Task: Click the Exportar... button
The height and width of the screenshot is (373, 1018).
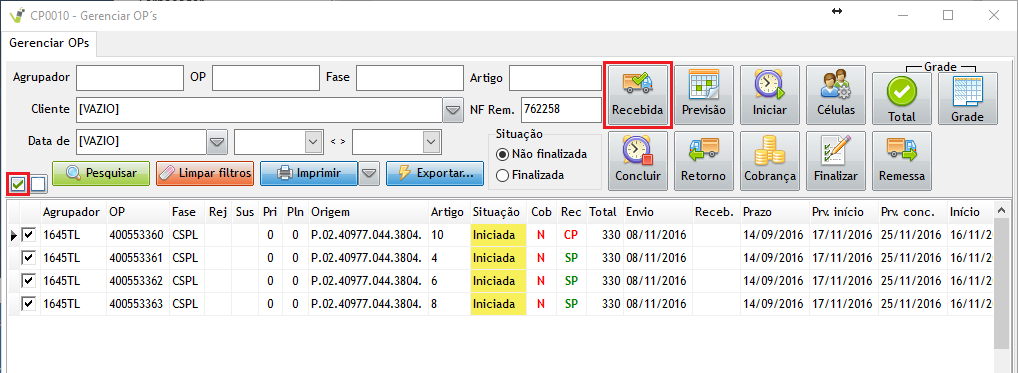Action: click(x=435, y=173)
